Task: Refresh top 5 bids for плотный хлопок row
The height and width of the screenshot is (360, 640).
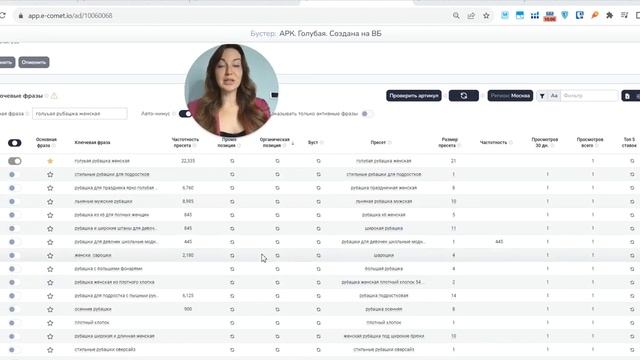Action: tap(632, 323)
